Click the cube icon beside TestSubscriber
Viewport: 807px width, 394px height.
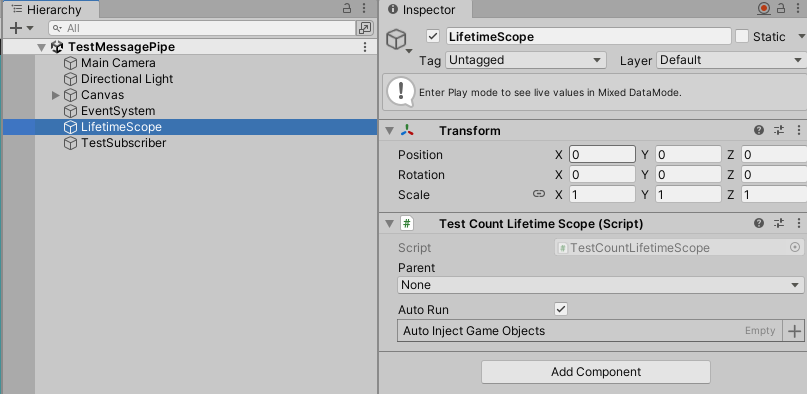(x=70, y=143)
